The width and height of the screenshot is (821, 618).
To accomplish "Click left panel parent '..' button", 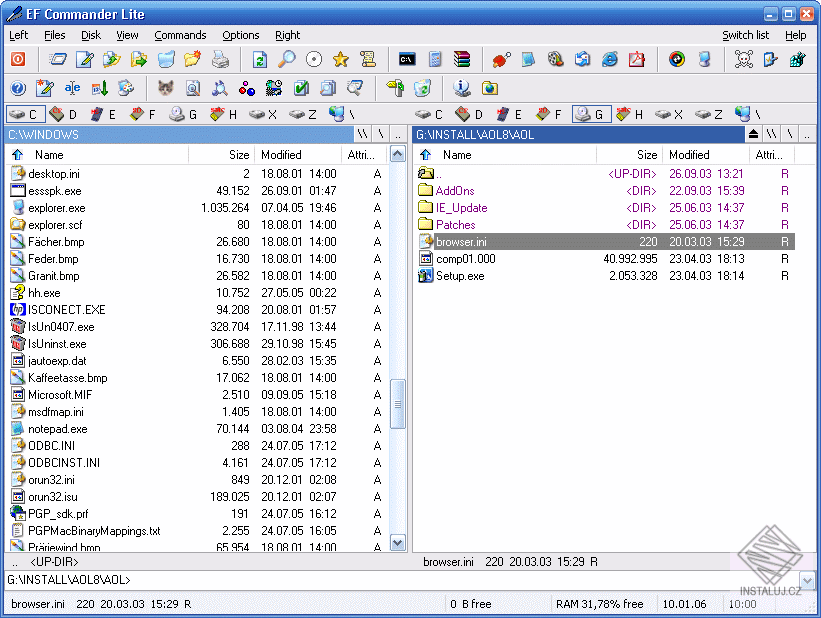I will pos(398,135).
